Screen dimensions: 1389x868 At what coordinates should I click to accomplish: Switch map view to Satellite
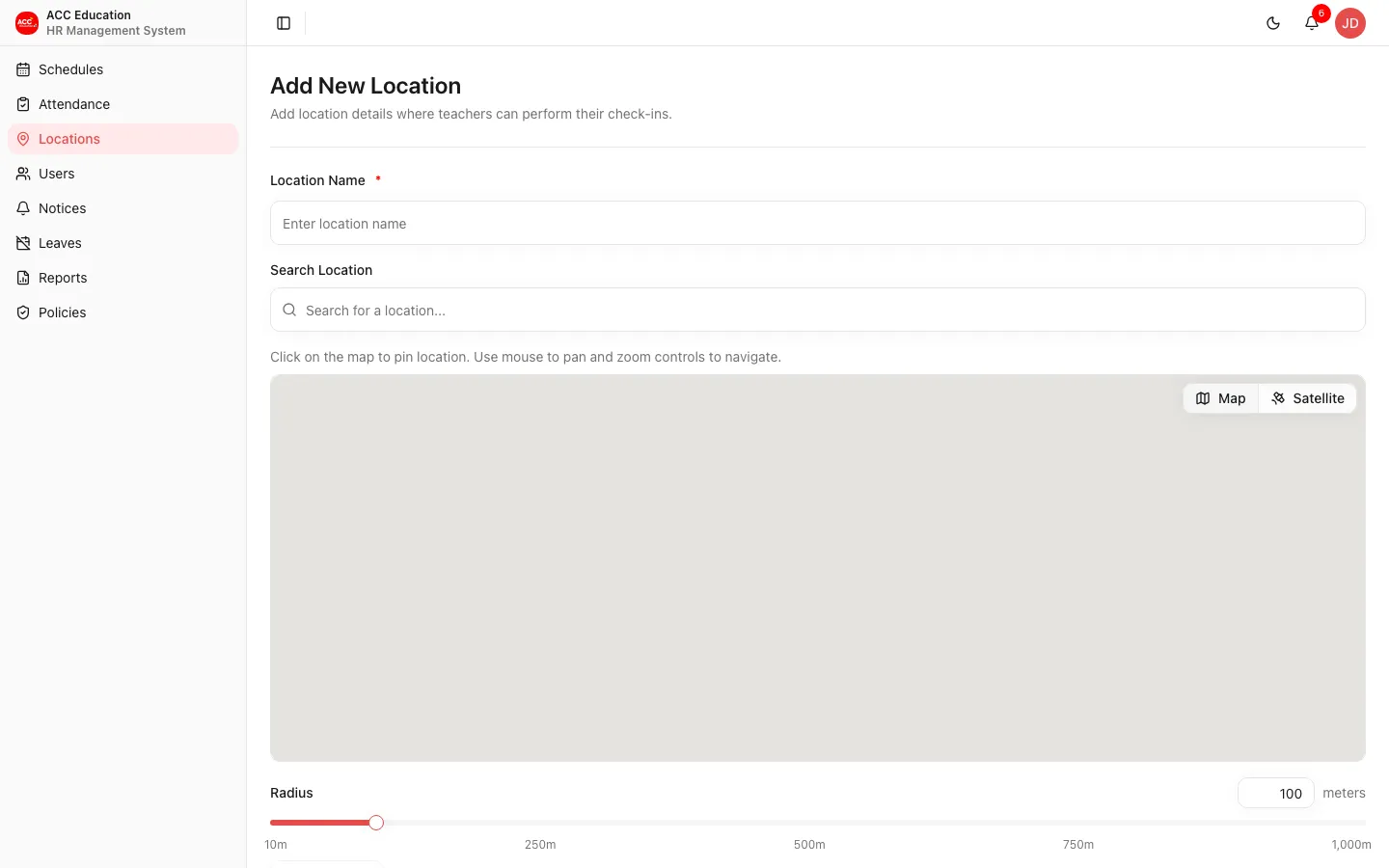point(1307,398)
